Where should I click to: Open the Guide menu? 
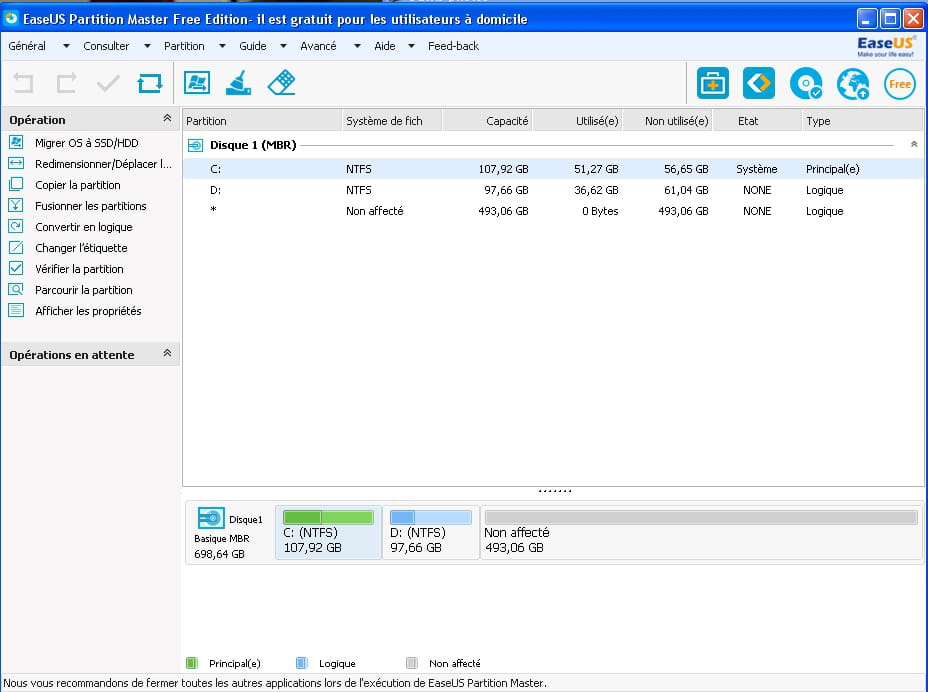pyautogui.click(x=253, y=46)
